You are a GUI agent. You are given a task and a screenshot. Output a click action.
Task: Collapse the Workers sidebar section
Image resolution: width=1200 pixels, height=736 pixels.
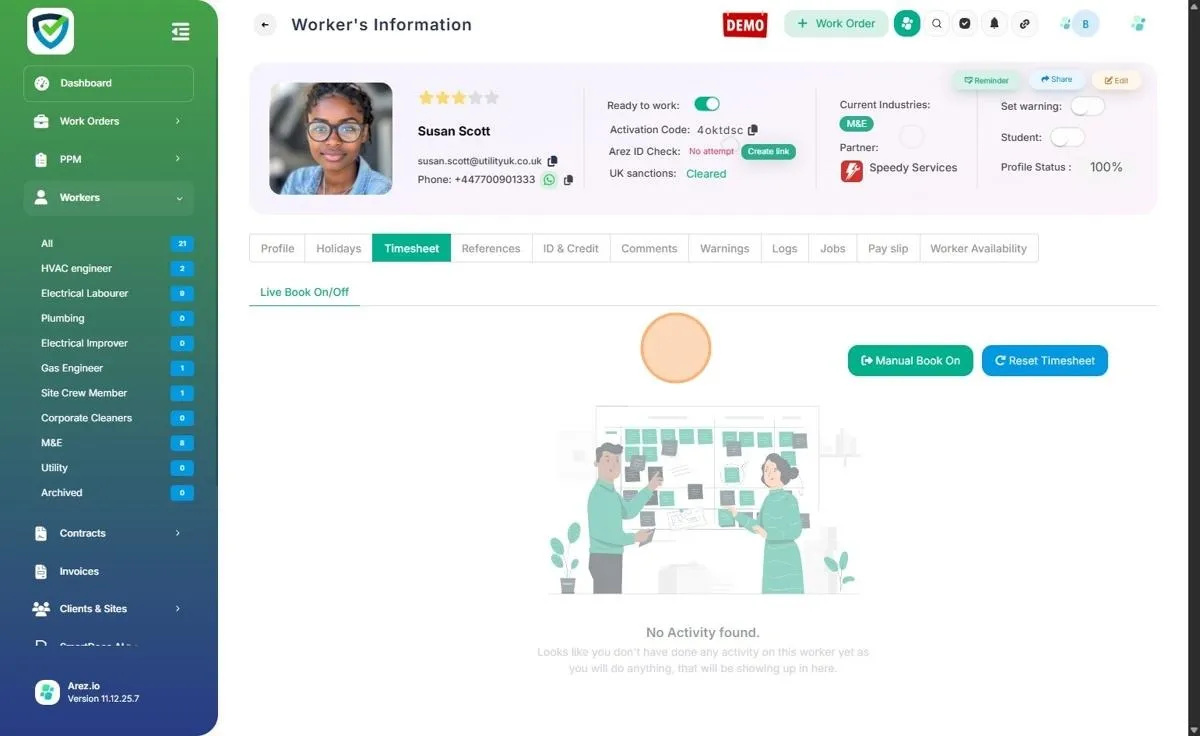pyautogui.click(x=108, y=198)
